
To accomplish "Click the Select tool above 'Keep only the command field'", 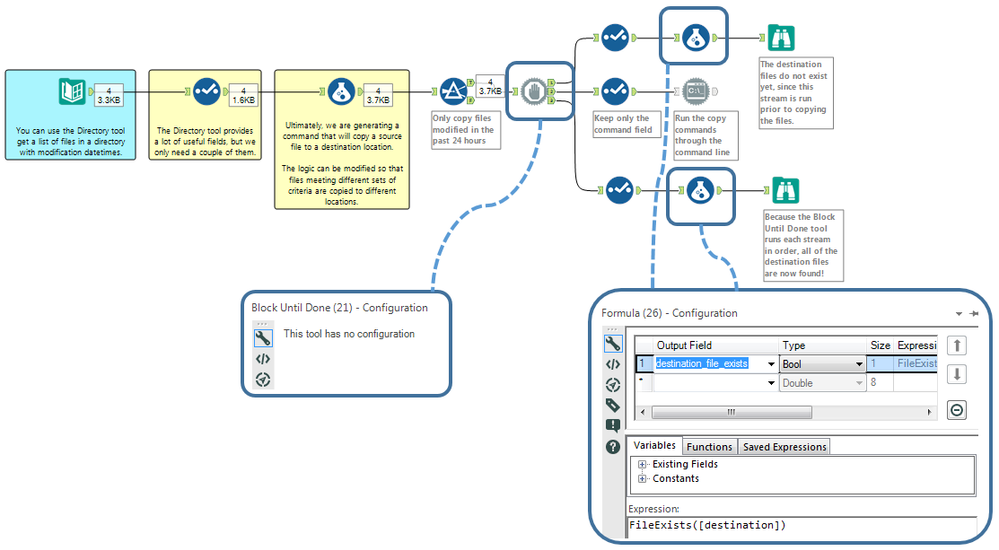I will tap(615, 91).
